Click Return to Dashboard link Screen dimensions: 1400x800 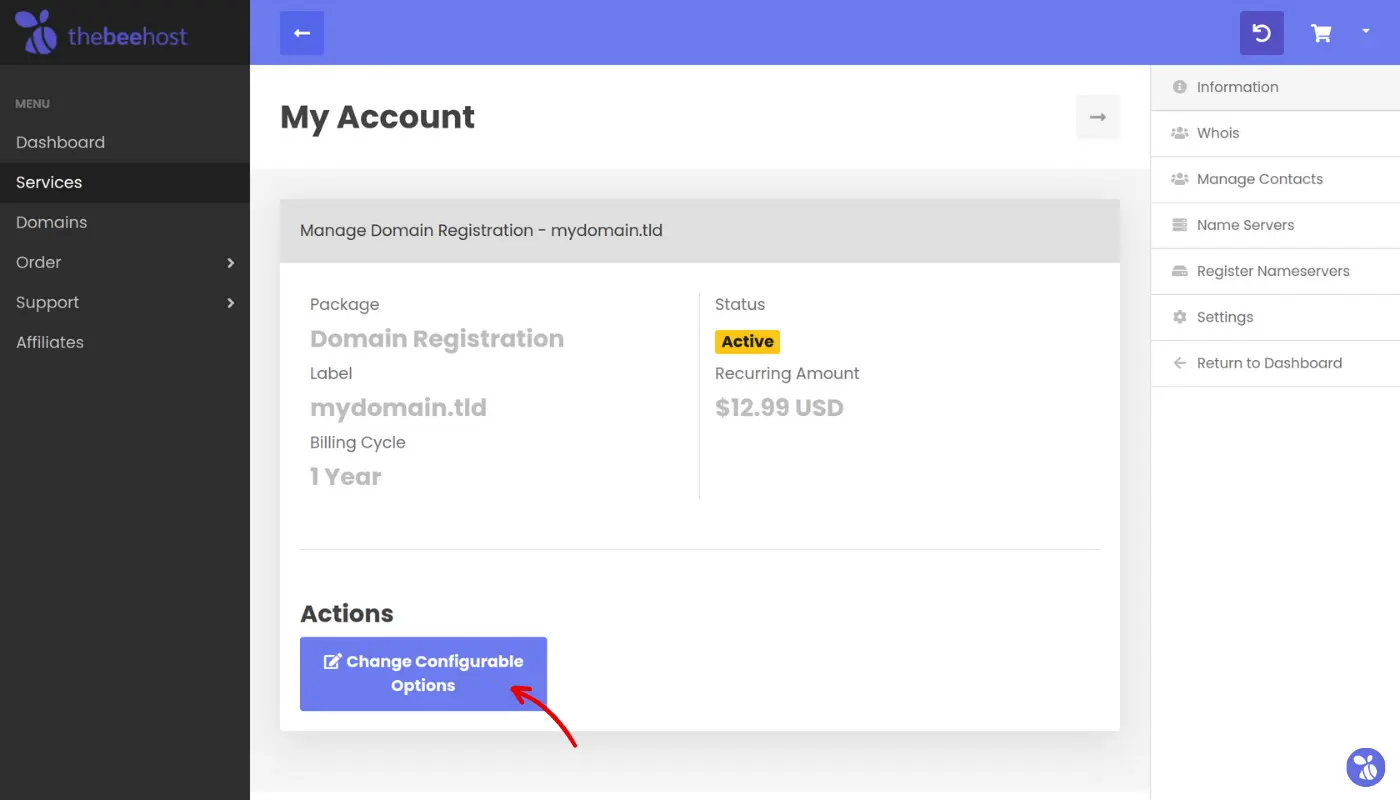tap(1268, 363)
